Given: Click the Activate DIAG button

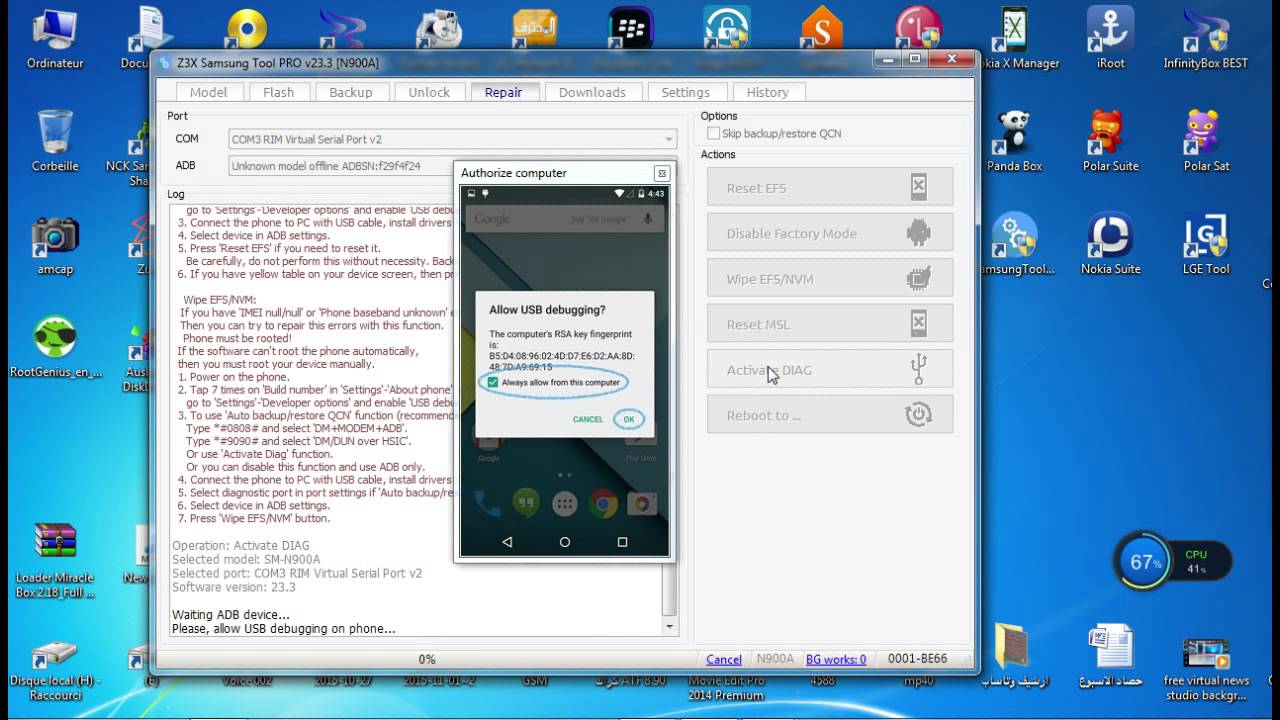Looking at the screenshot, I should tap(830, 370).
